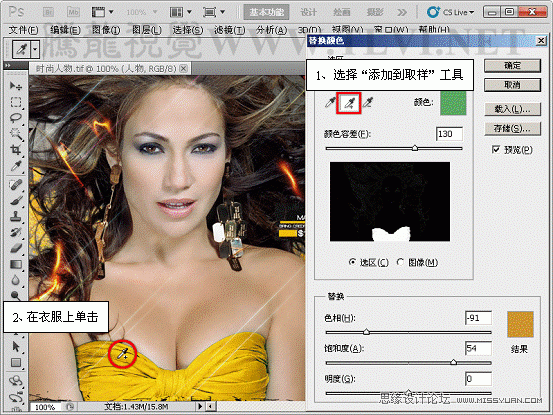Click the Saturation slider handle

[x=454, y=362]
